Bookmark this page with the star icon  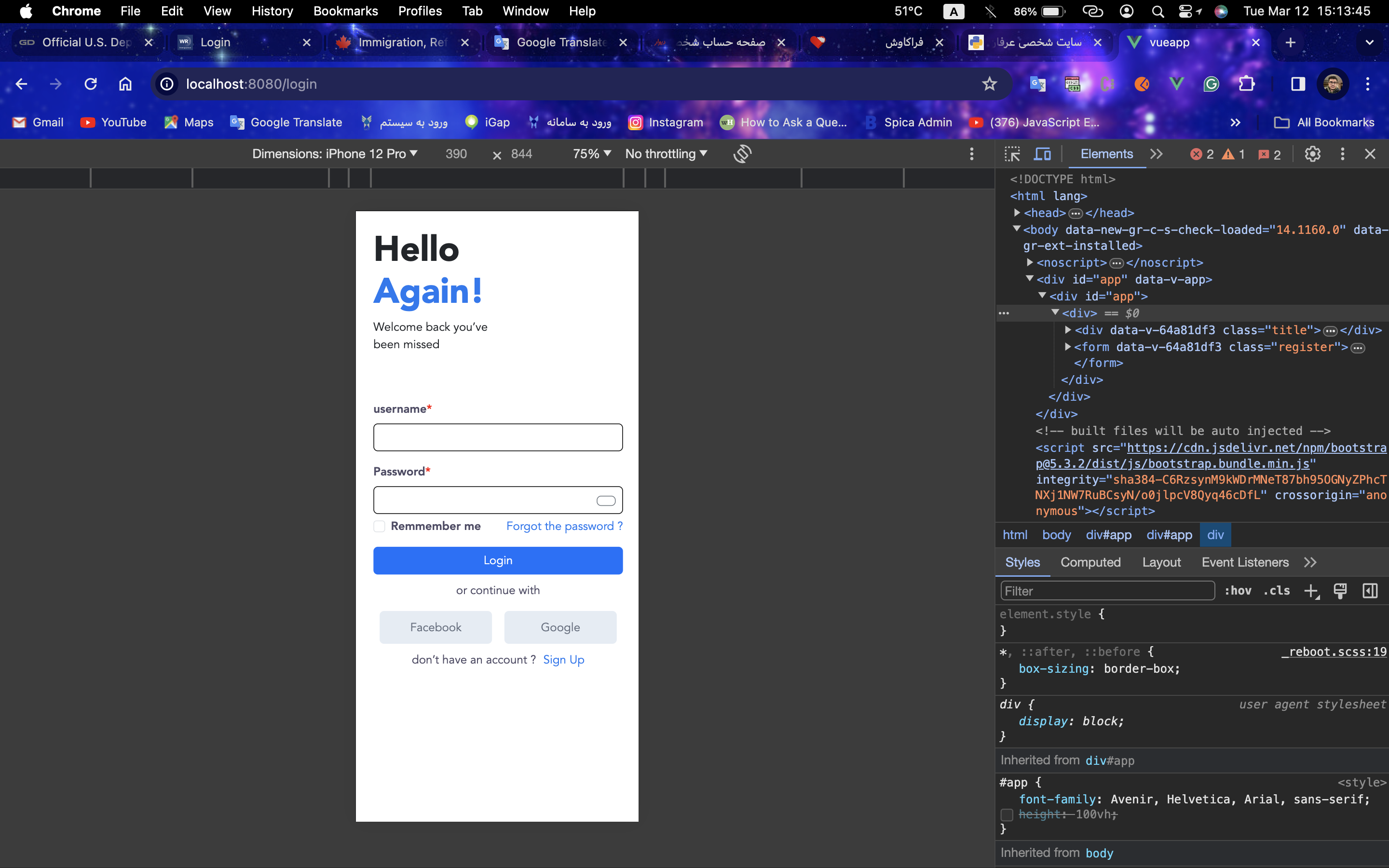point(989,84)
